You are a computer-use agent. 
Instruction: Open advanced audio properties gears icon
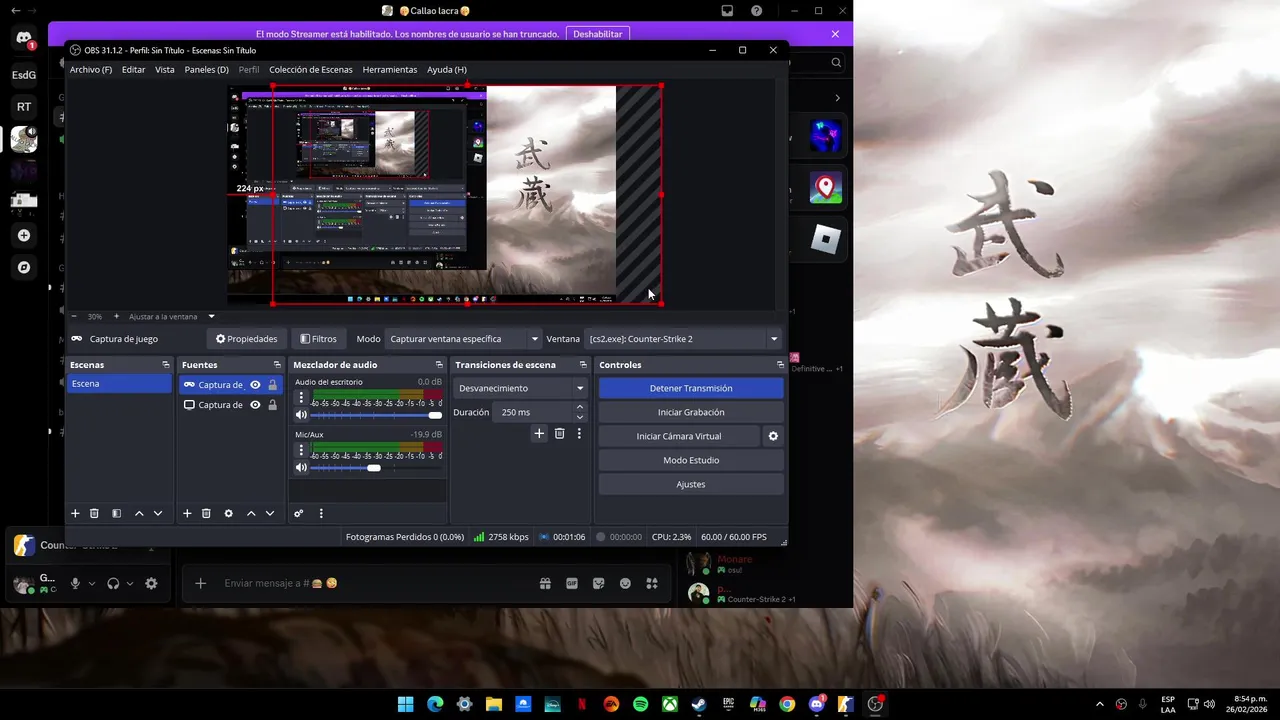298,513
